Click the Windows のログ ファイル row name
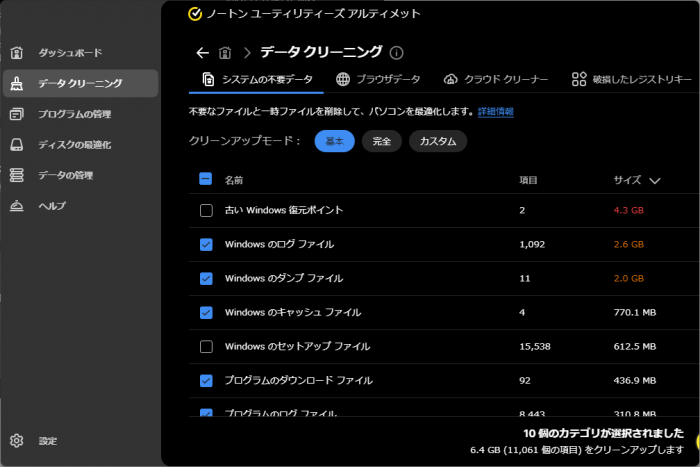The image size is (700, 467). click(x=279, y=244)
